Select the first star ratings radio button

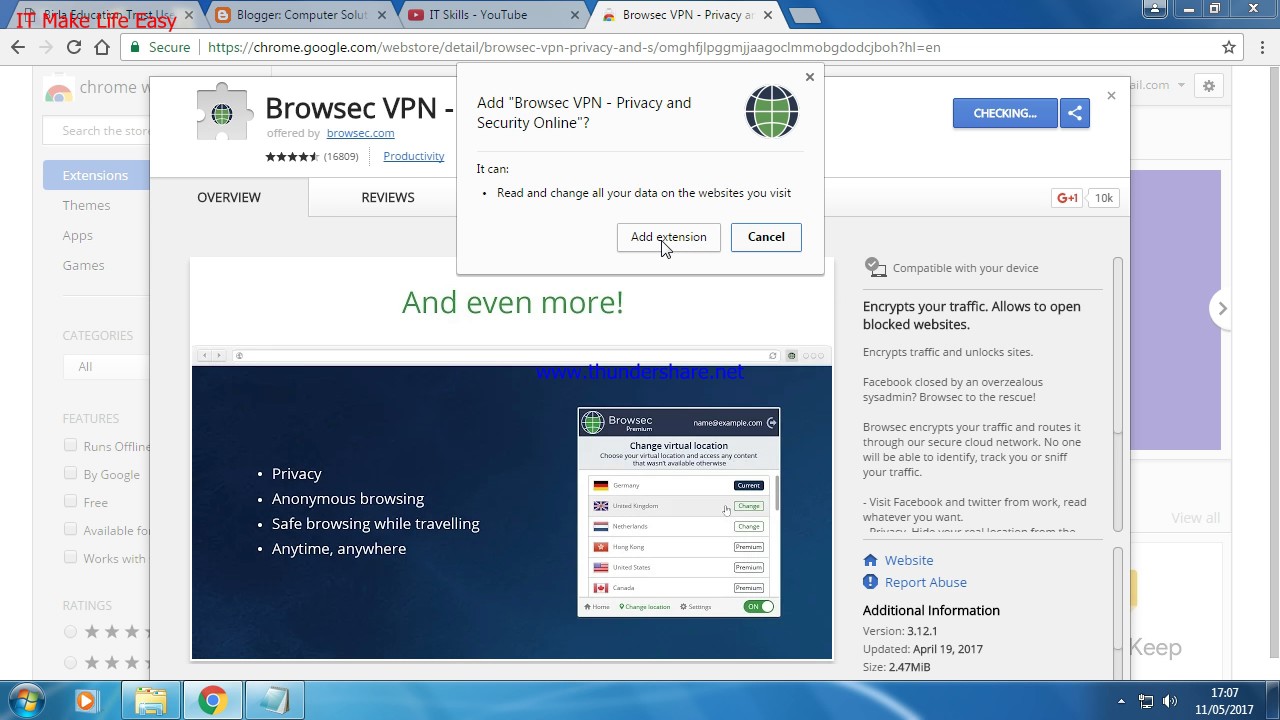(70, 632)
